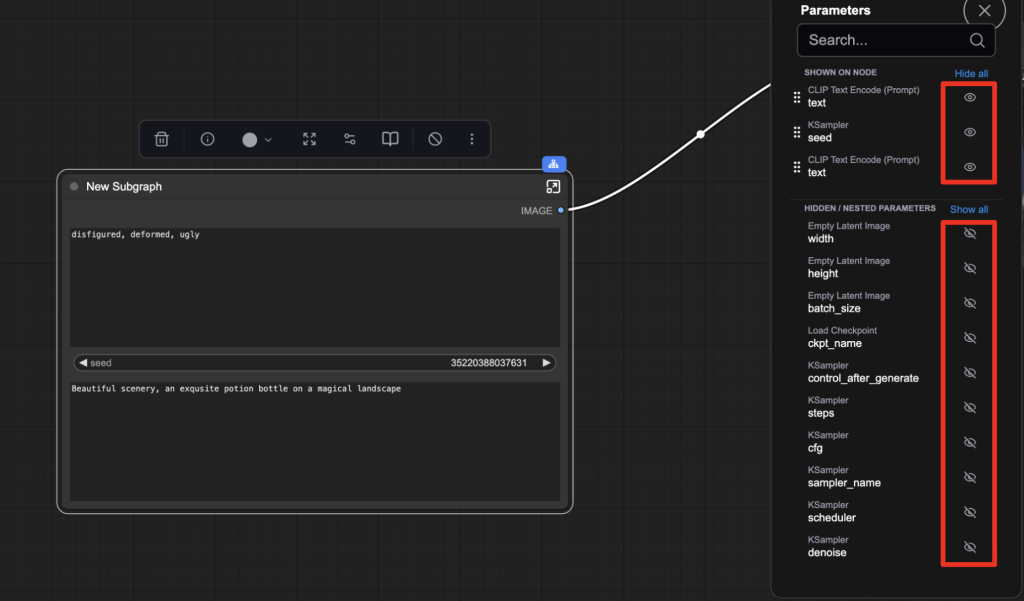
Task: Open node info icon in toolbar
Action: [x=208, y=139]
